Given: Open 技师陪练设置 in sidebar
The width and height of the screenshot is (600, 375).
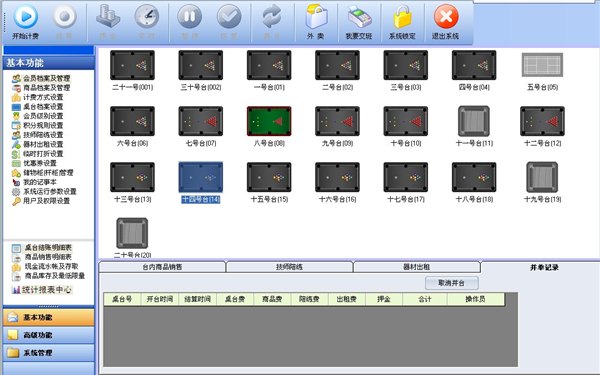Looking at the screenshot, I should 38,135.
